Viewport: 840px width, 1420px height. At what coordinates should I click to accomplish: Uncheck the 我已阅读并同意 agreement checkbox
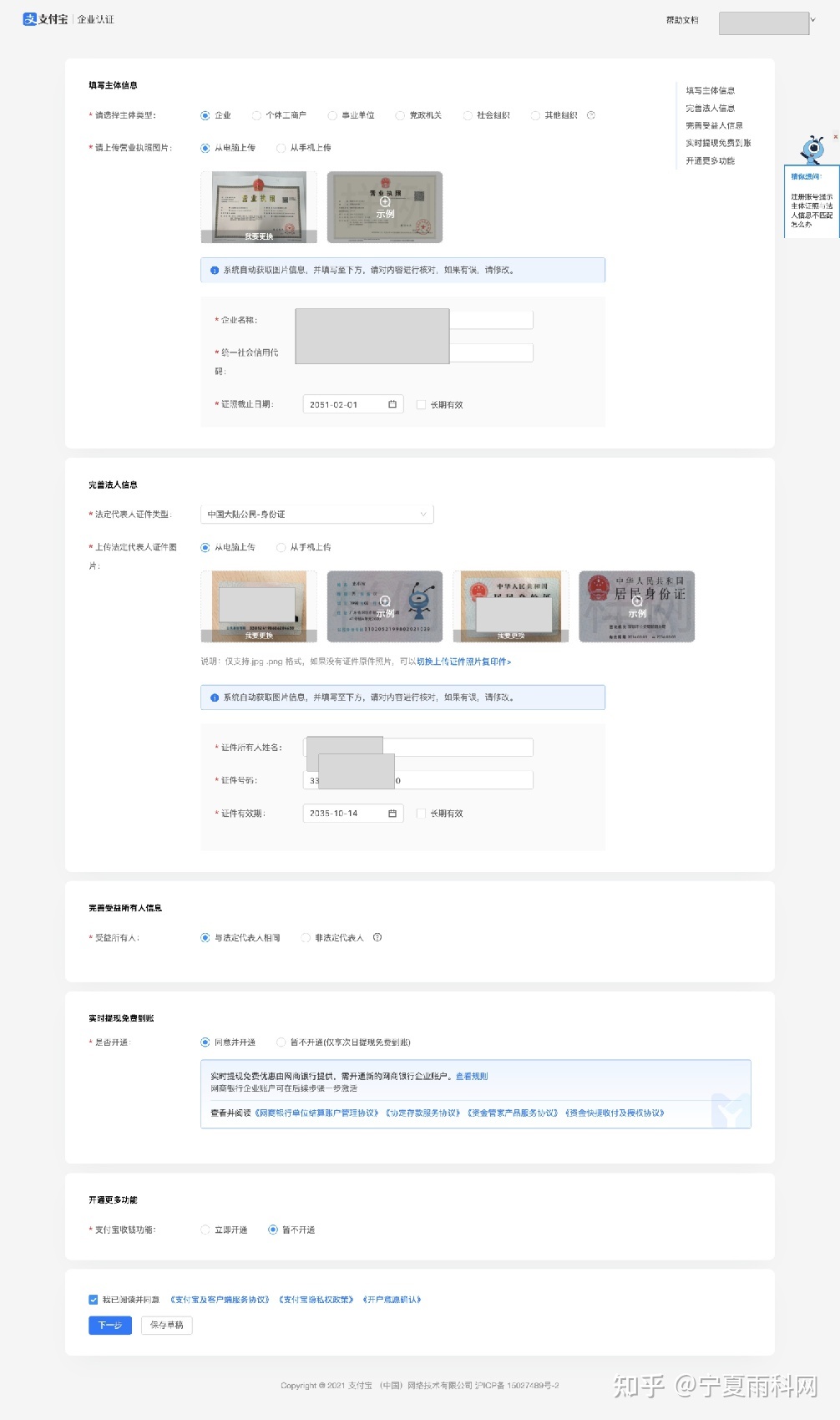click(x=94, y=1300)
